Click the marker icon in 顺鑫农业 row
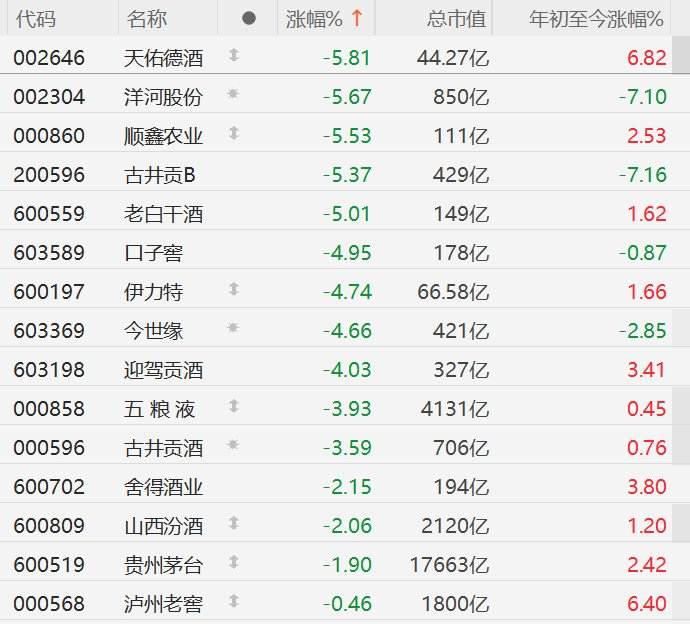Image resolution: width=690 pixels, height=624 pixels. click(x=234, y=133)
